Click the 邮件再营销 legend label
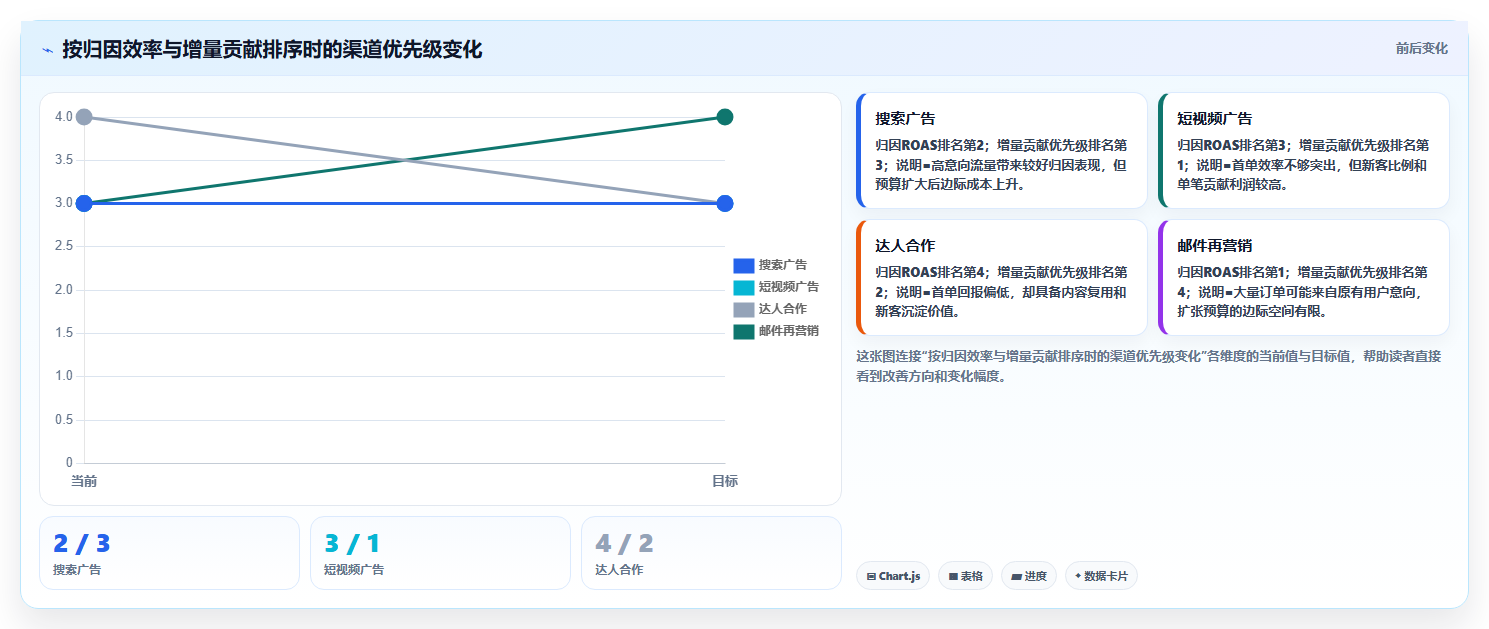Screen dimensions: 1489x629 (789, 332)
